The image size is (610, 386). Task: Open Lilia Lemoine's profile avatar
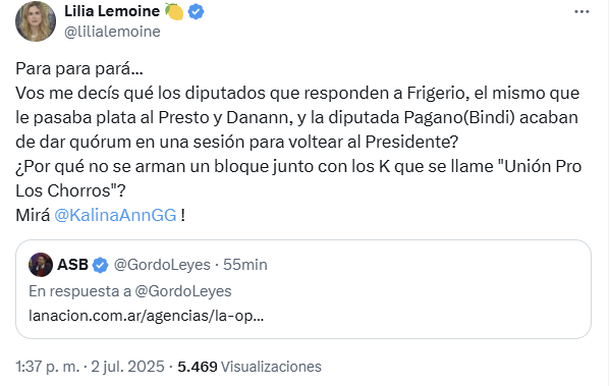pyautogui.click(x=35, y=21)
